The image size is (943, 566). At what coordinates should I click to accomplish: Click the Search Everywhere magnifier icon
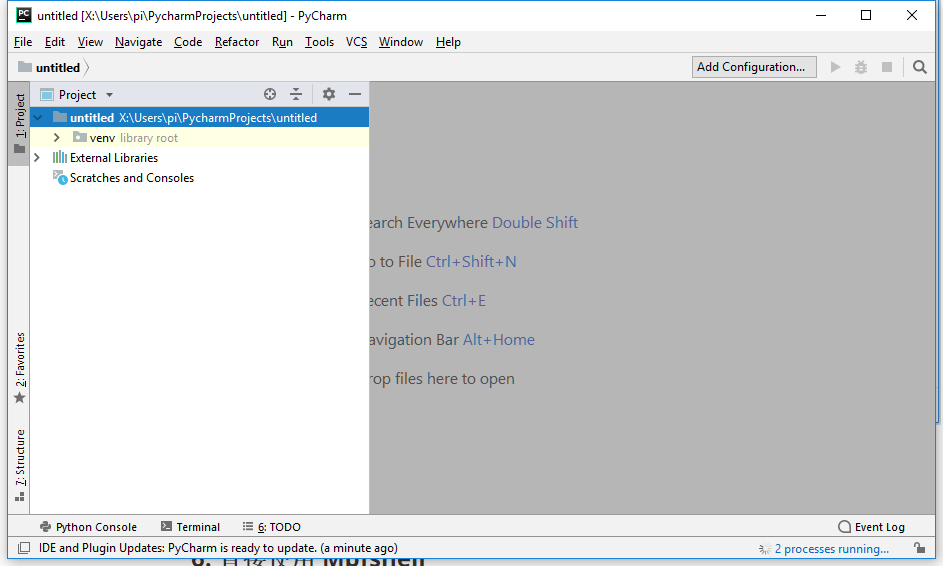click(x=920, y=67)
